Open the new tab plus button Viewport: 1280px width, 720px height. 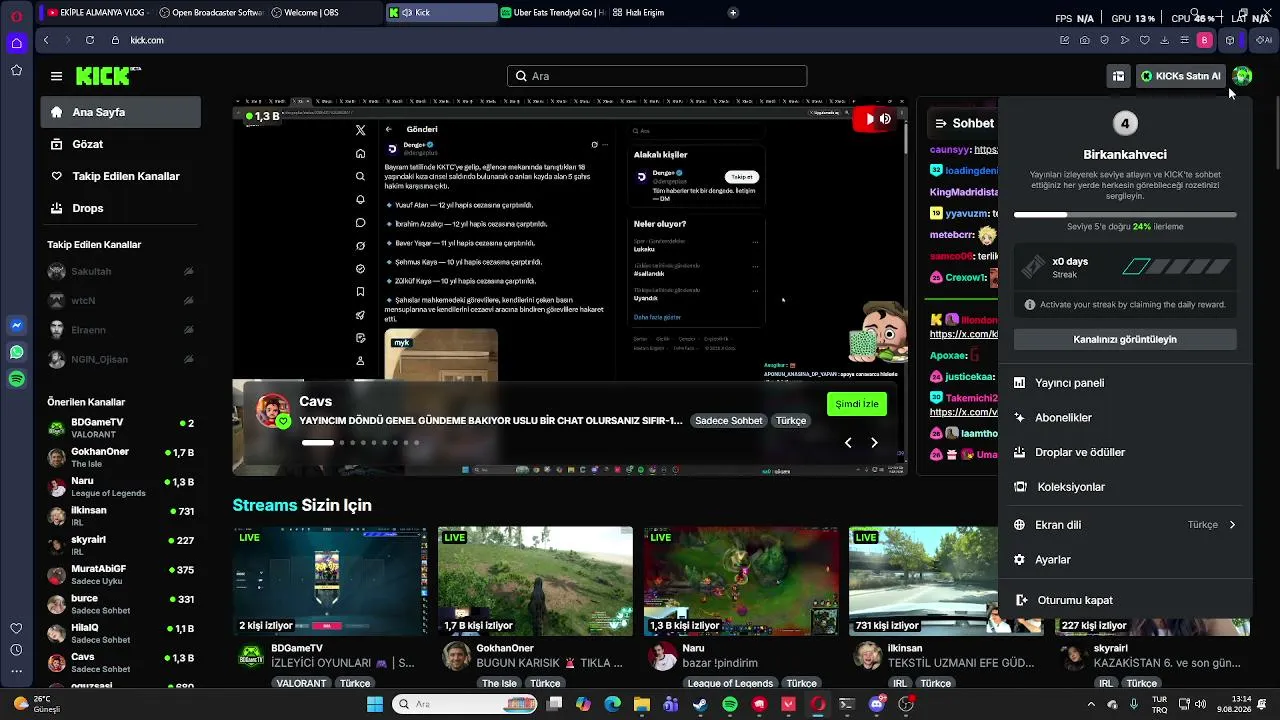[733, 13]
